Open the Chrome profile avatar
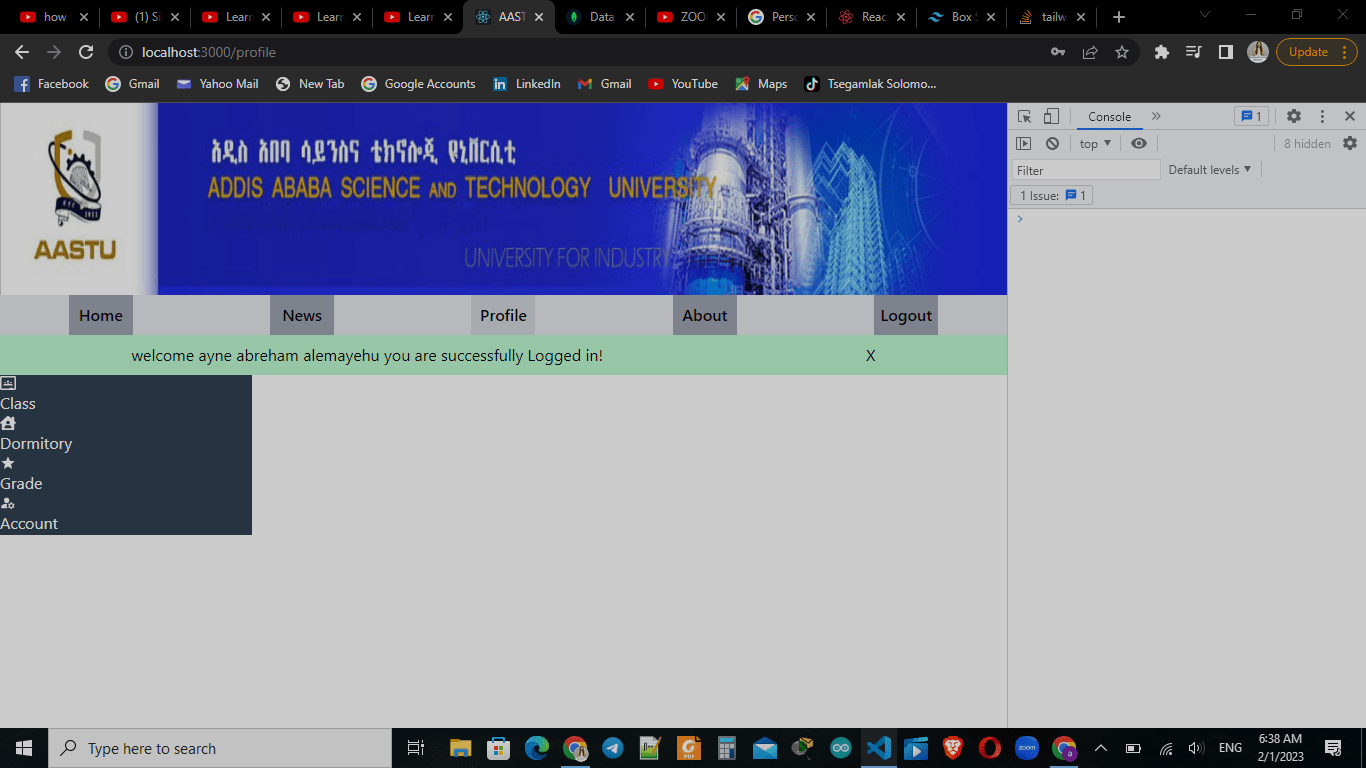 pos(1258,52)
